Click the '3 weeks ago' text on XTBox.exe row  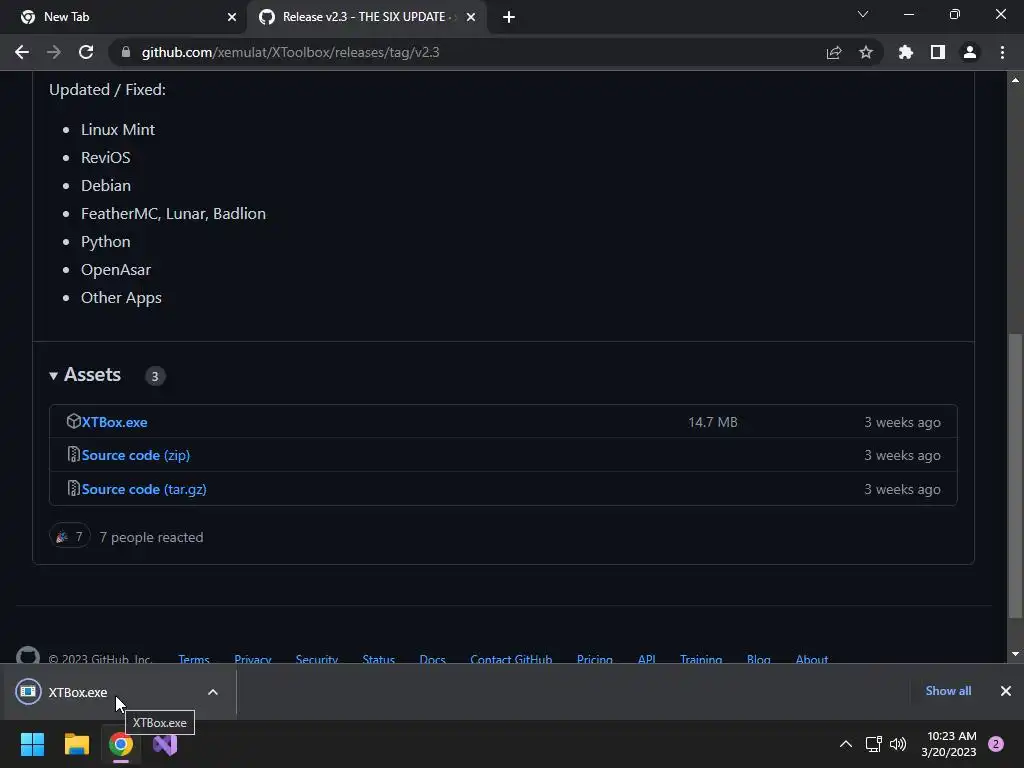(903, 423)
